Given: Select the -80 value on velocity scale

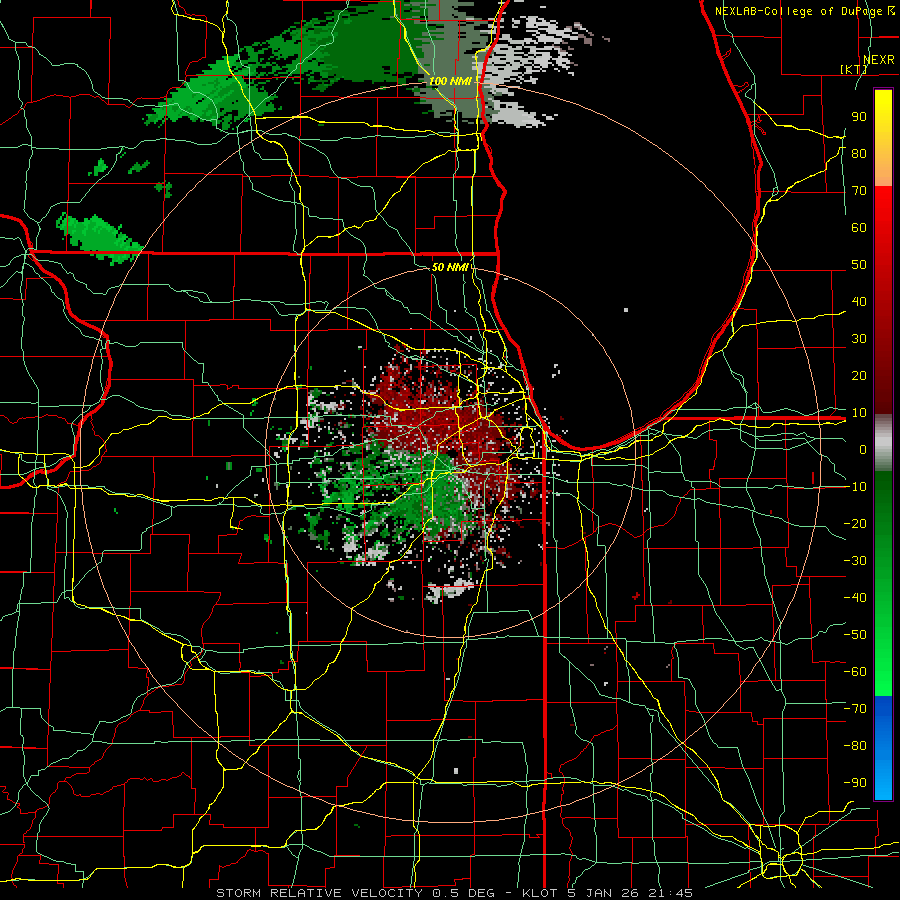Looking at the screenshot, I should pos(855,746).
